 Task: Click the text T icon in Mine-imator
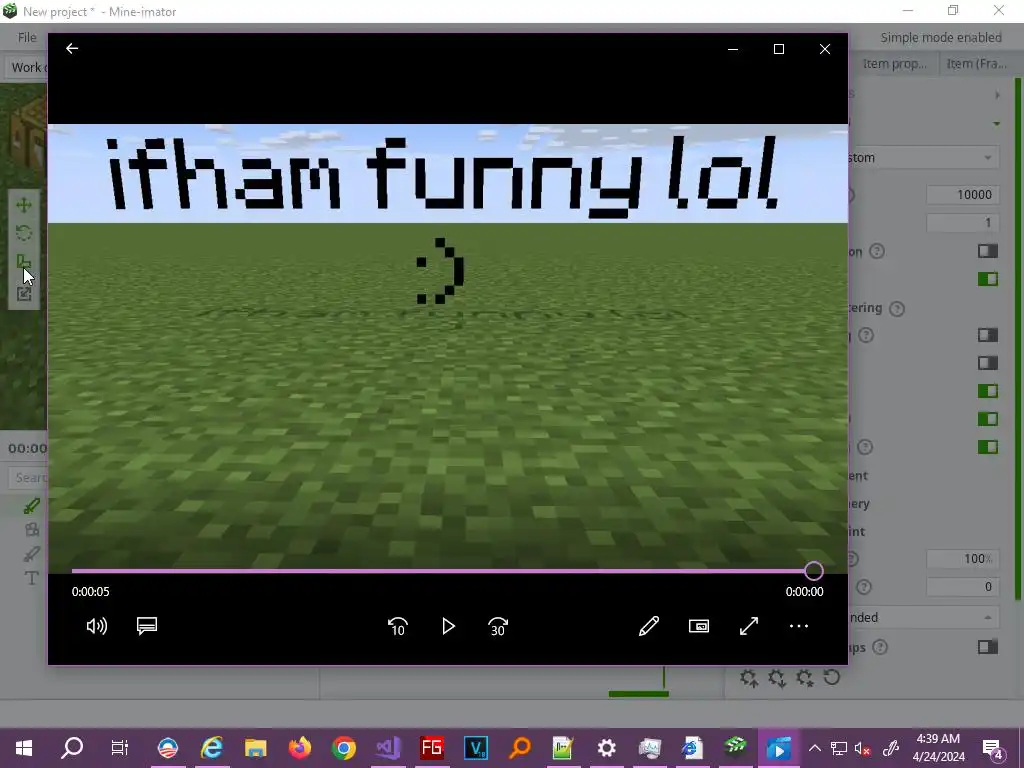(31, 578)
